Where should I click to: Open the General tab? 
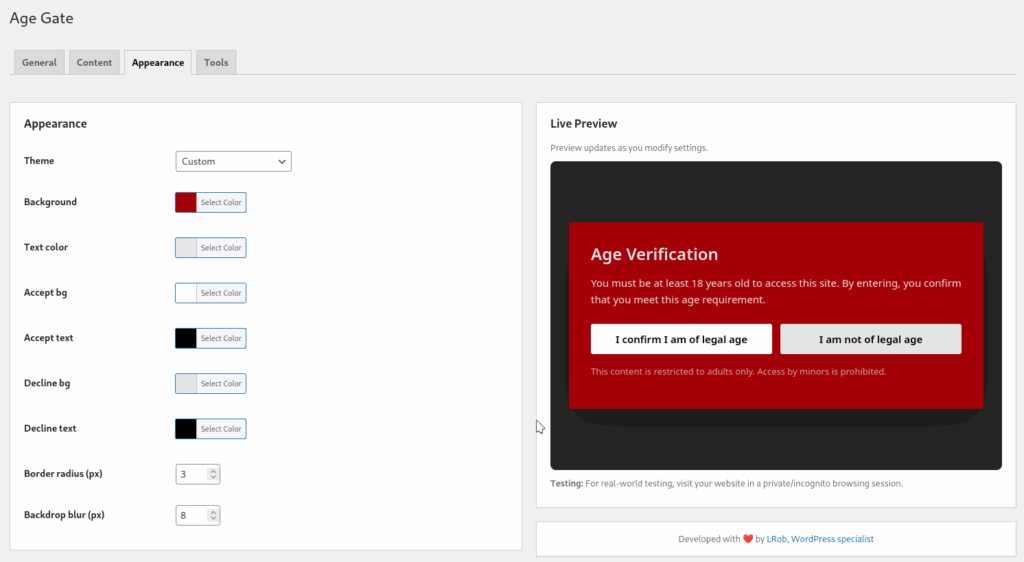coord(39,62)
